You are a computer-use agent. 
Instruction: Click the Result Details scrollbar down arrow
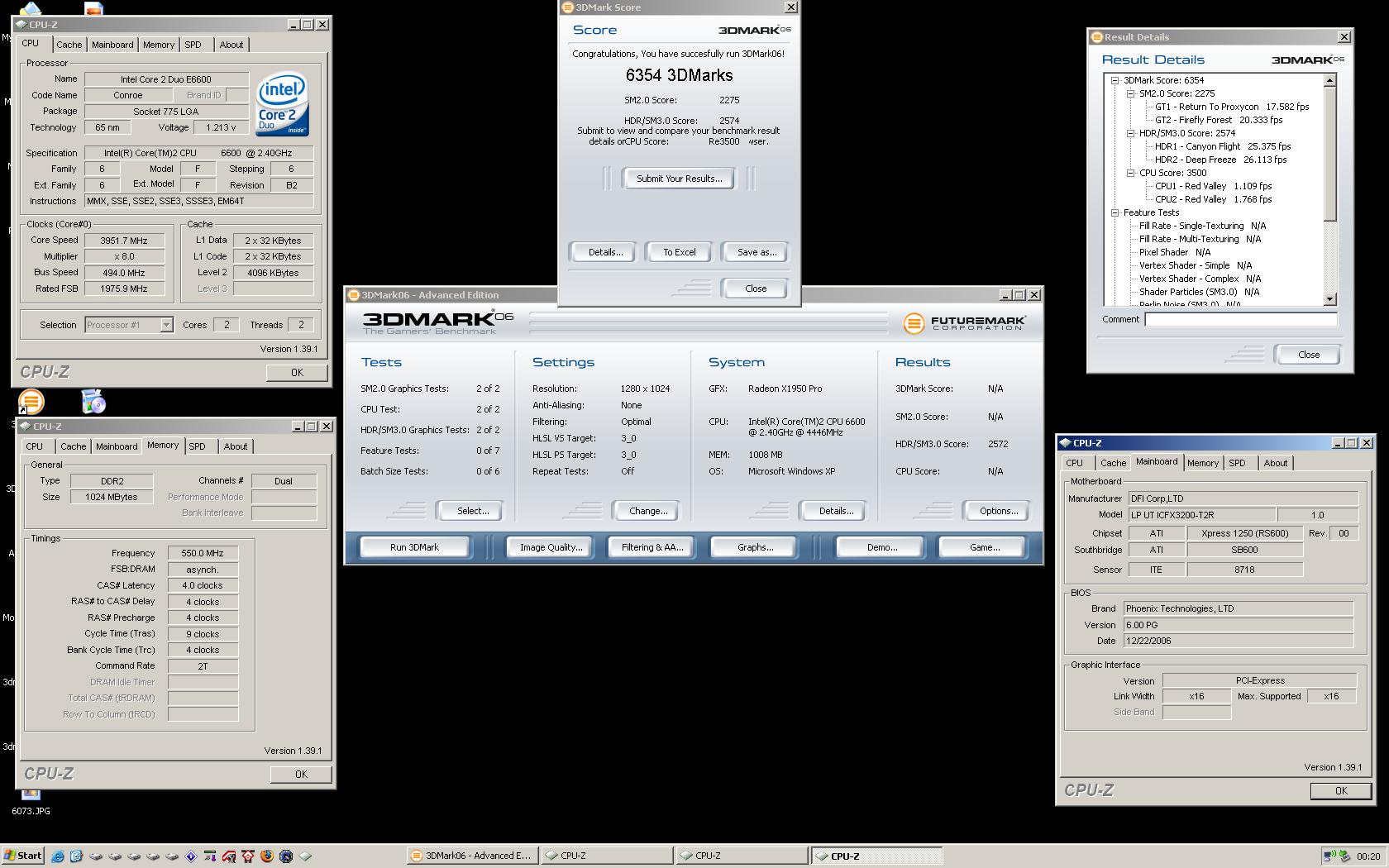[1330, 299]
